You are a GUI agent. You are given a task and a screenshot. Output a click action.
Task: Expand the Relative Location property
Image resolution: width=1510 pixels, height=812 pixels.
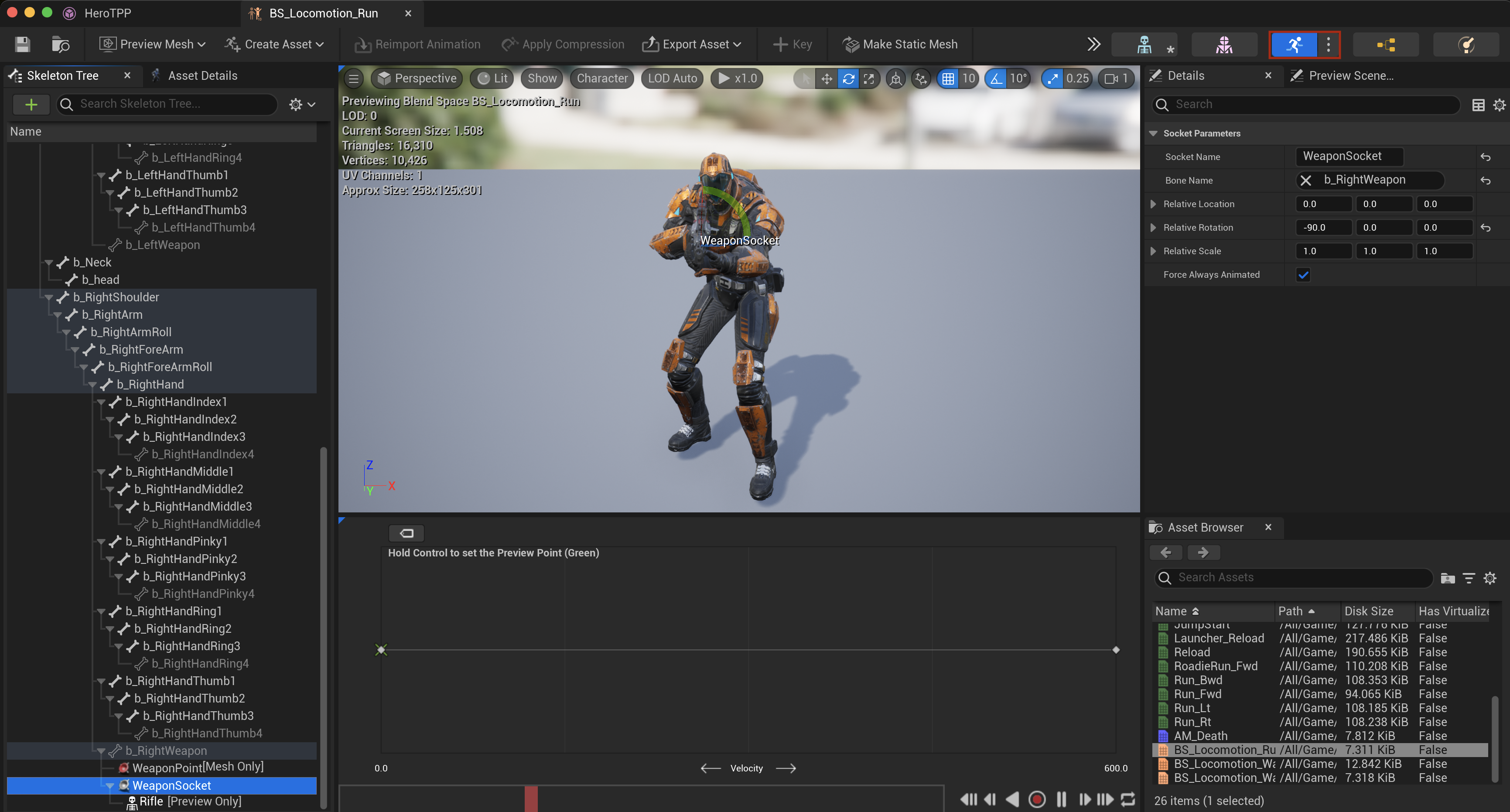(x=1153, y=204)
